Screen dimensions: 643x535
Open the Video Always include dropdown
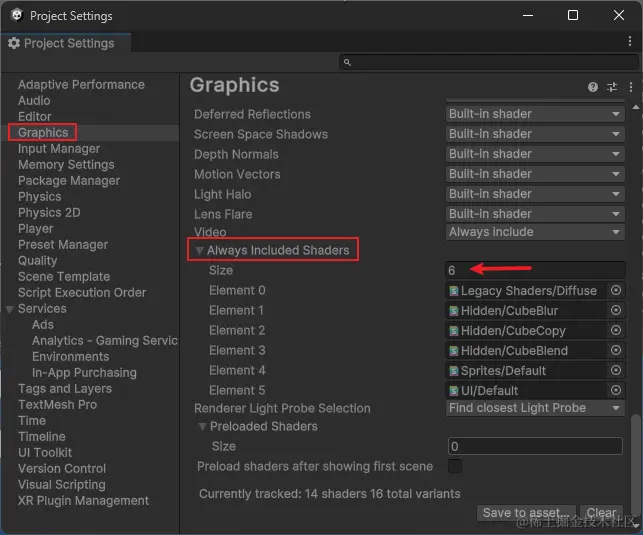pos(535,232)
